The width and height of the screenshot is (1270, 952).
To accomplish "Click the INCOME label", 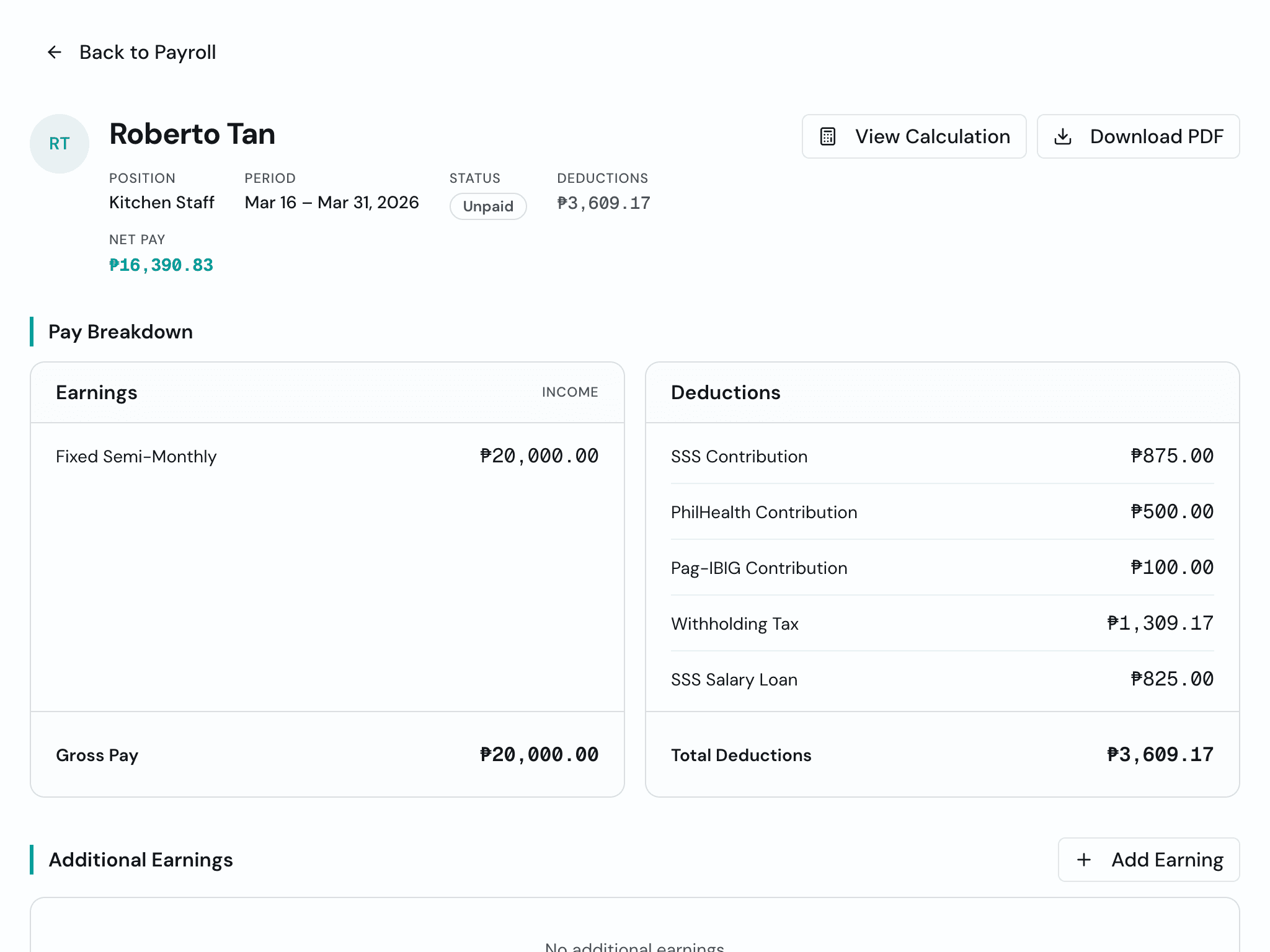I will tap(570, 392).
